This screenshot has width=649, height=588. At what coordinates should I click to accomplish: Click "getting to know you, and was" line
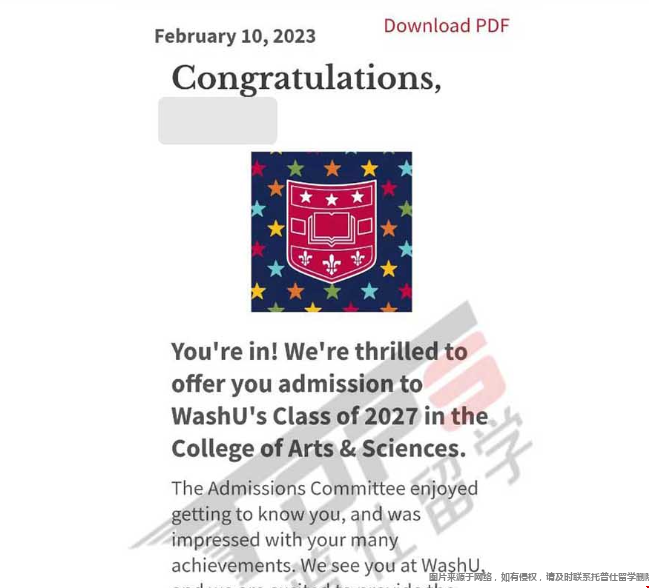tap(296, 515)
